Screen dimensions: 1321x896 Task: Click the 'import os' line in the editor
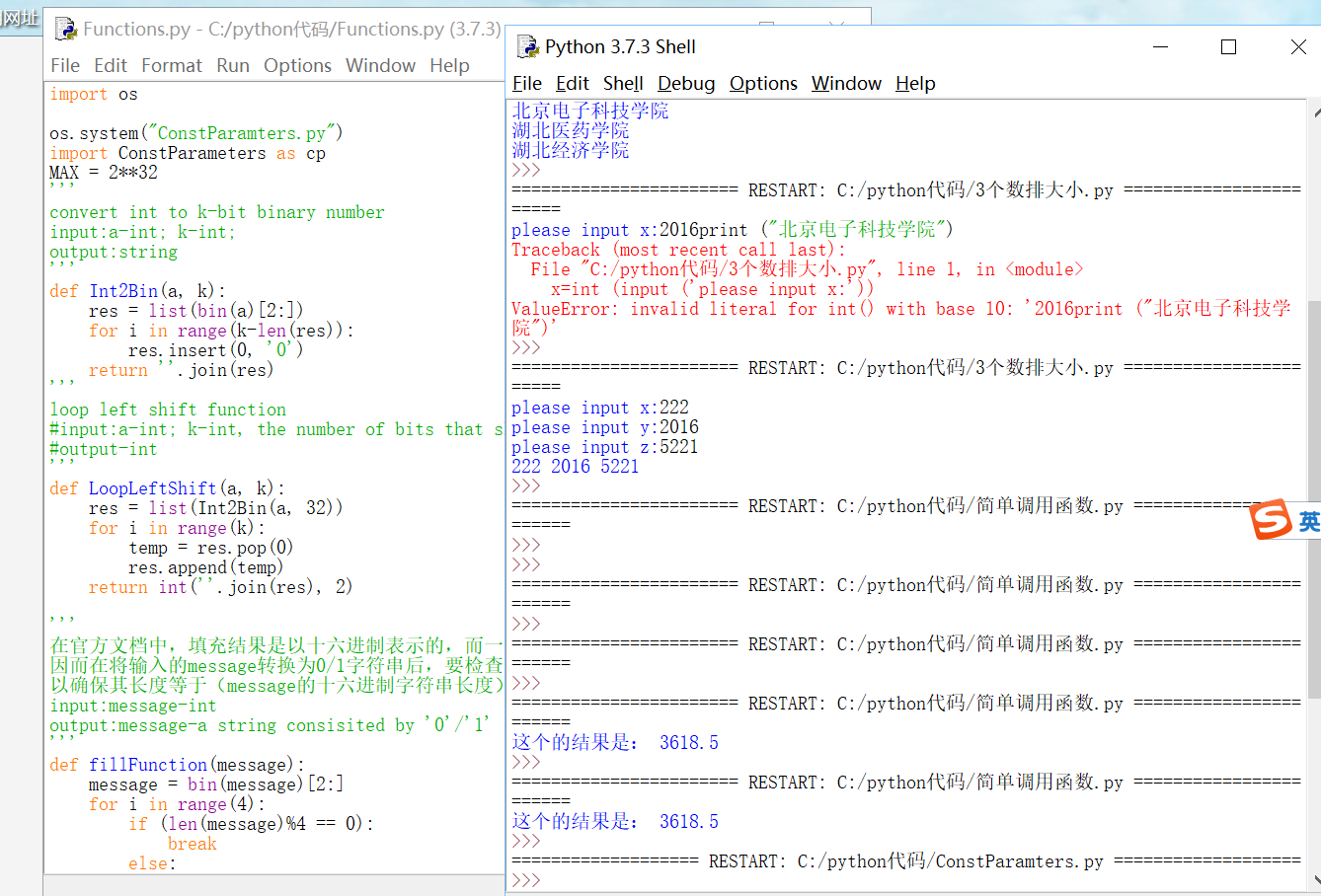[94, 94]
